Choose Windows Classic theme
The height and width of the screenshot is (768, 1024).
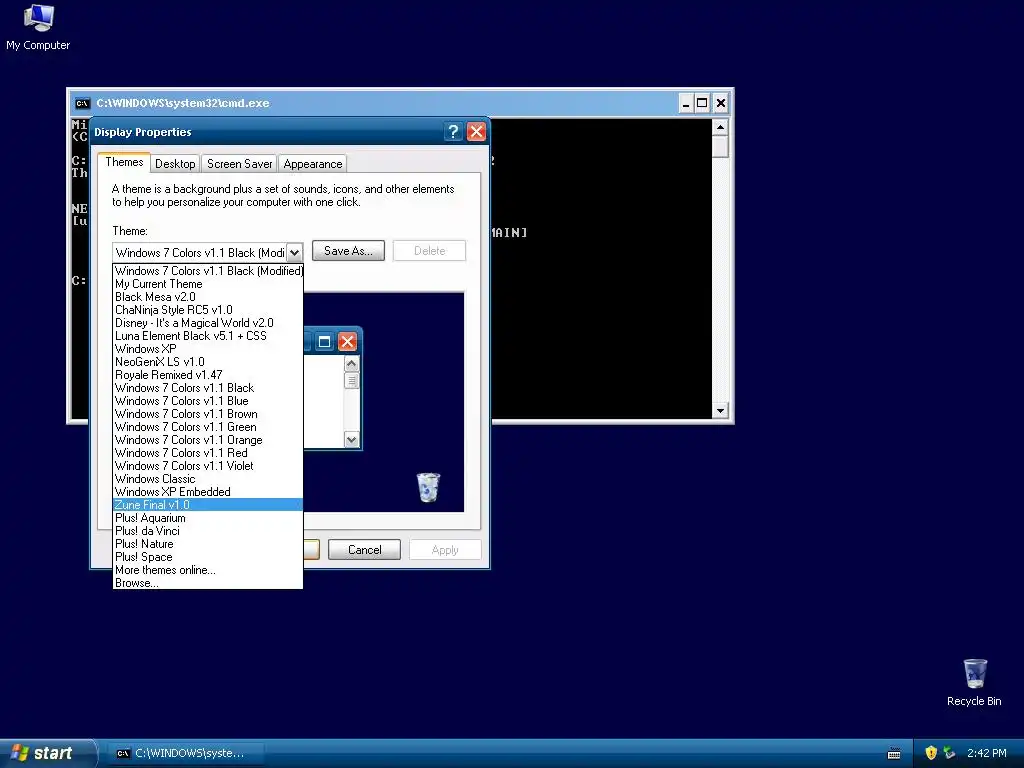point(208,479)
